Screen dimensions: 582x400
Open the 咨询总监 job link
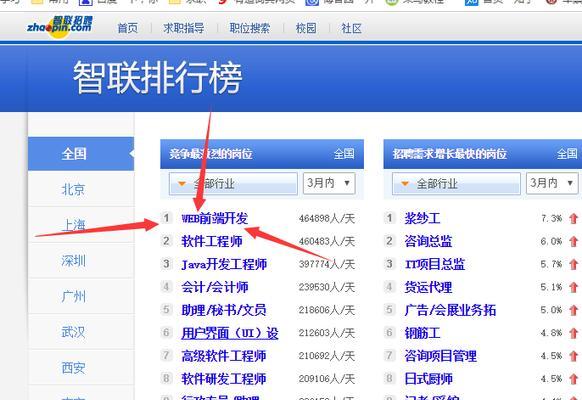click(x=428, y=241)
